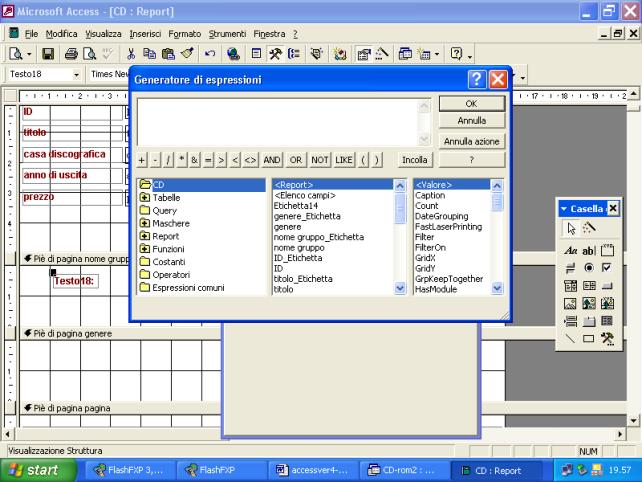
Task: Open the File menu
Action: (x=31, y=34)
